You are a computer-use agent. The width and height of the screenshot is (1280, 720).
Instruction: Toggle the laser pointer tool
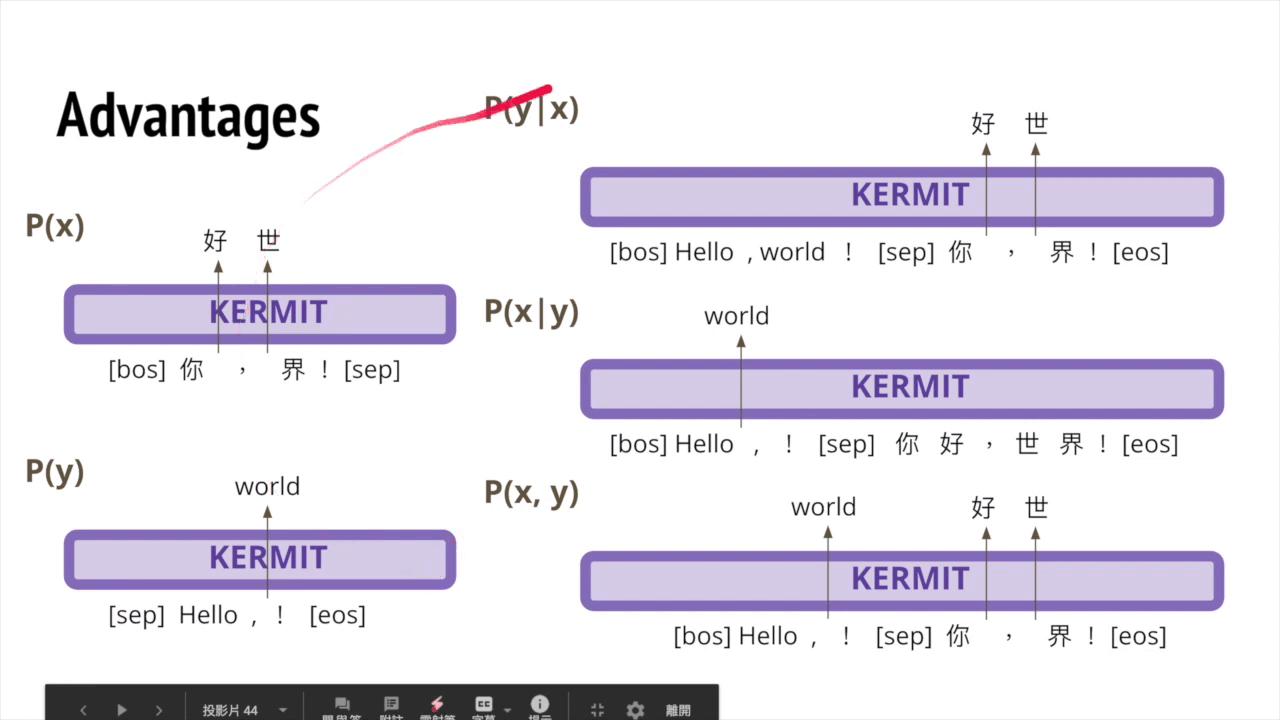[437, 708]
